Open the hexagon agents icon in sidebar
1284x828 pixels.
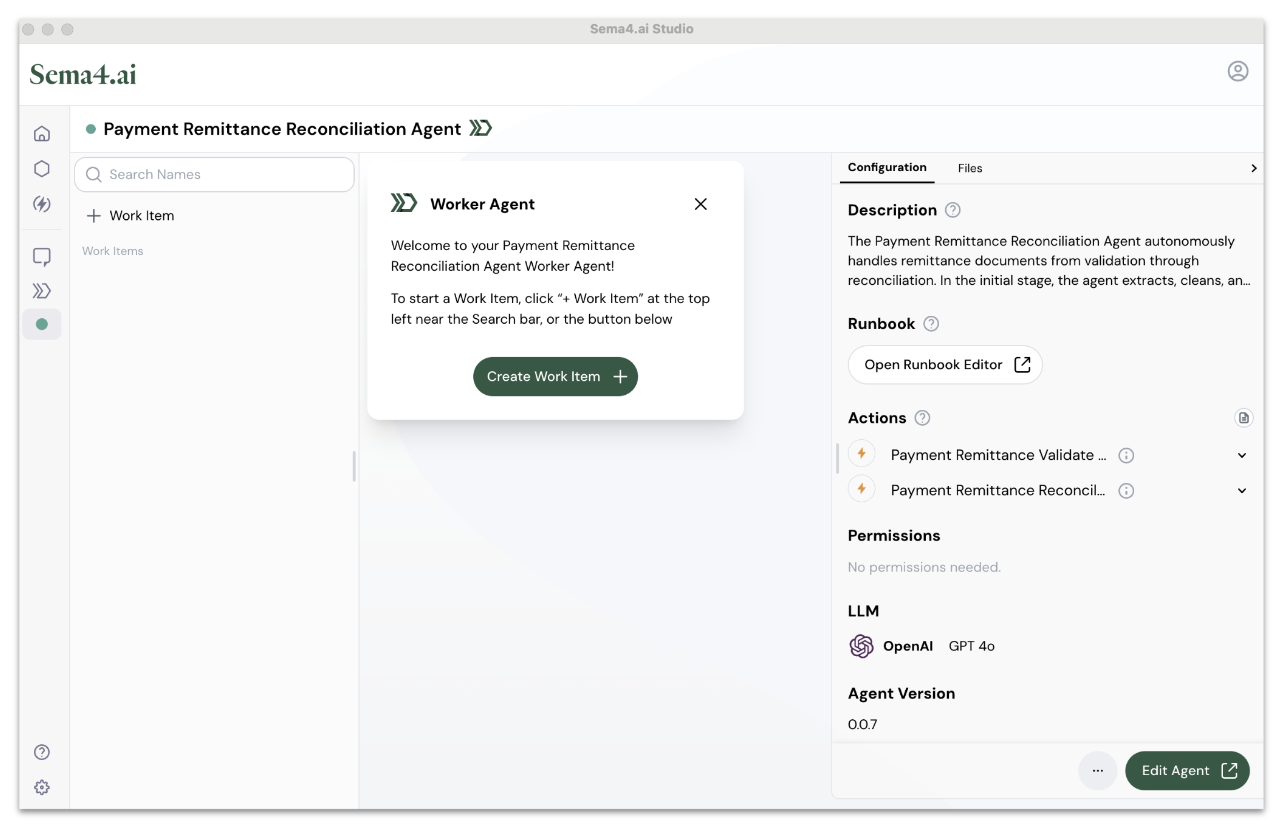[x=42, y=169]
